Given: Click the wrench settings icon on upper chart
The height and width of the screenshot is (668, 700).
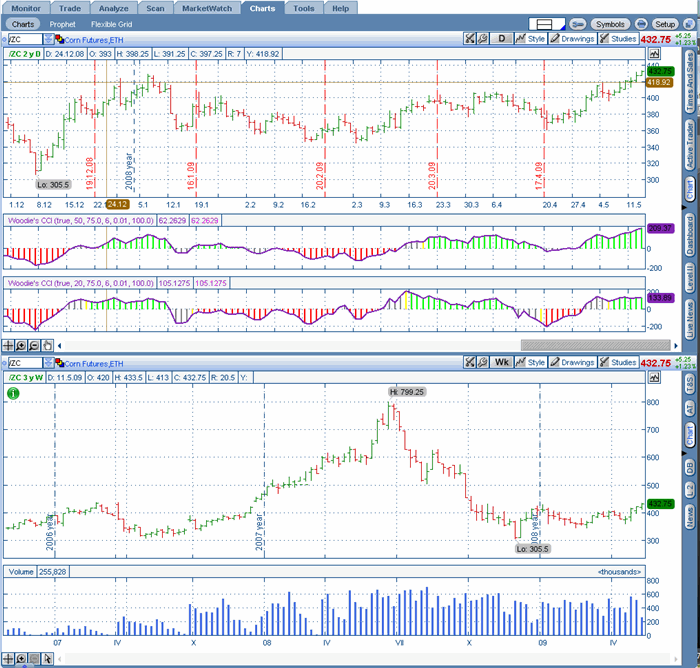Looking at the screenshot, I should (x=471, y=39).
